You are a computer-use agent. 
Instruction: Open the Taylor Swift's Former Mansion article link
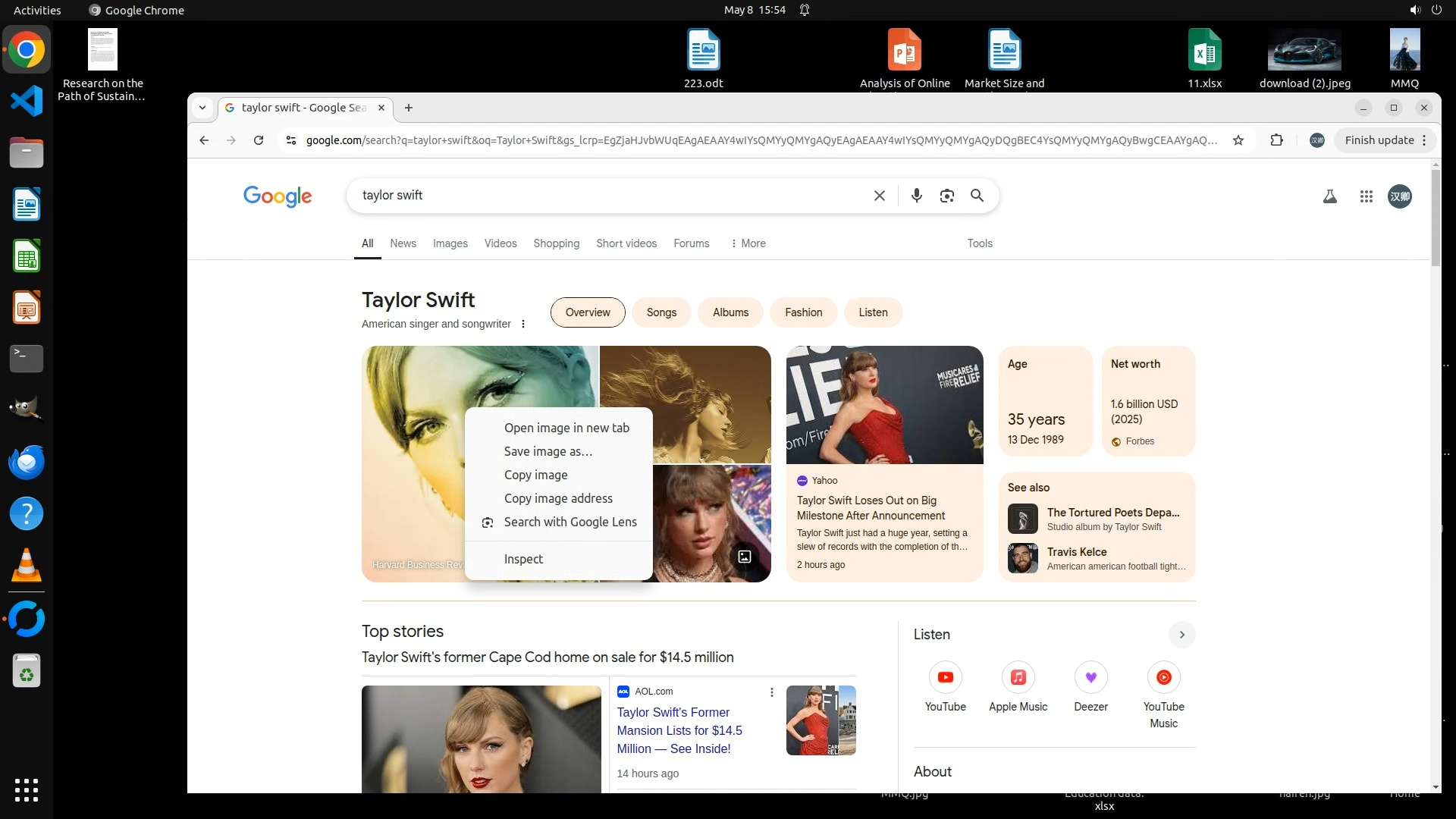click(679, 730)
